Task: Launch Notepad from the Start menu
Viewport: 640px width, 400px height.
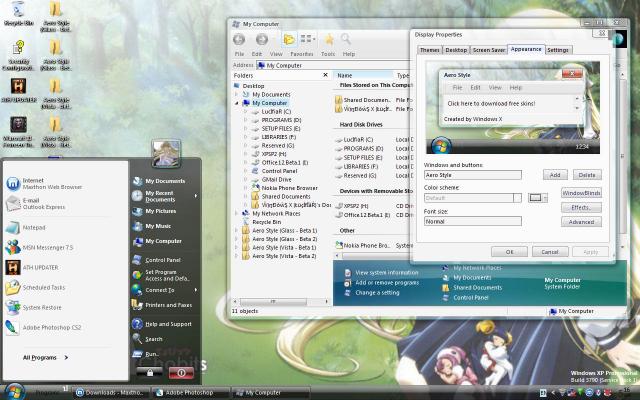Action: pyautogui.click(x=26, y=227)
